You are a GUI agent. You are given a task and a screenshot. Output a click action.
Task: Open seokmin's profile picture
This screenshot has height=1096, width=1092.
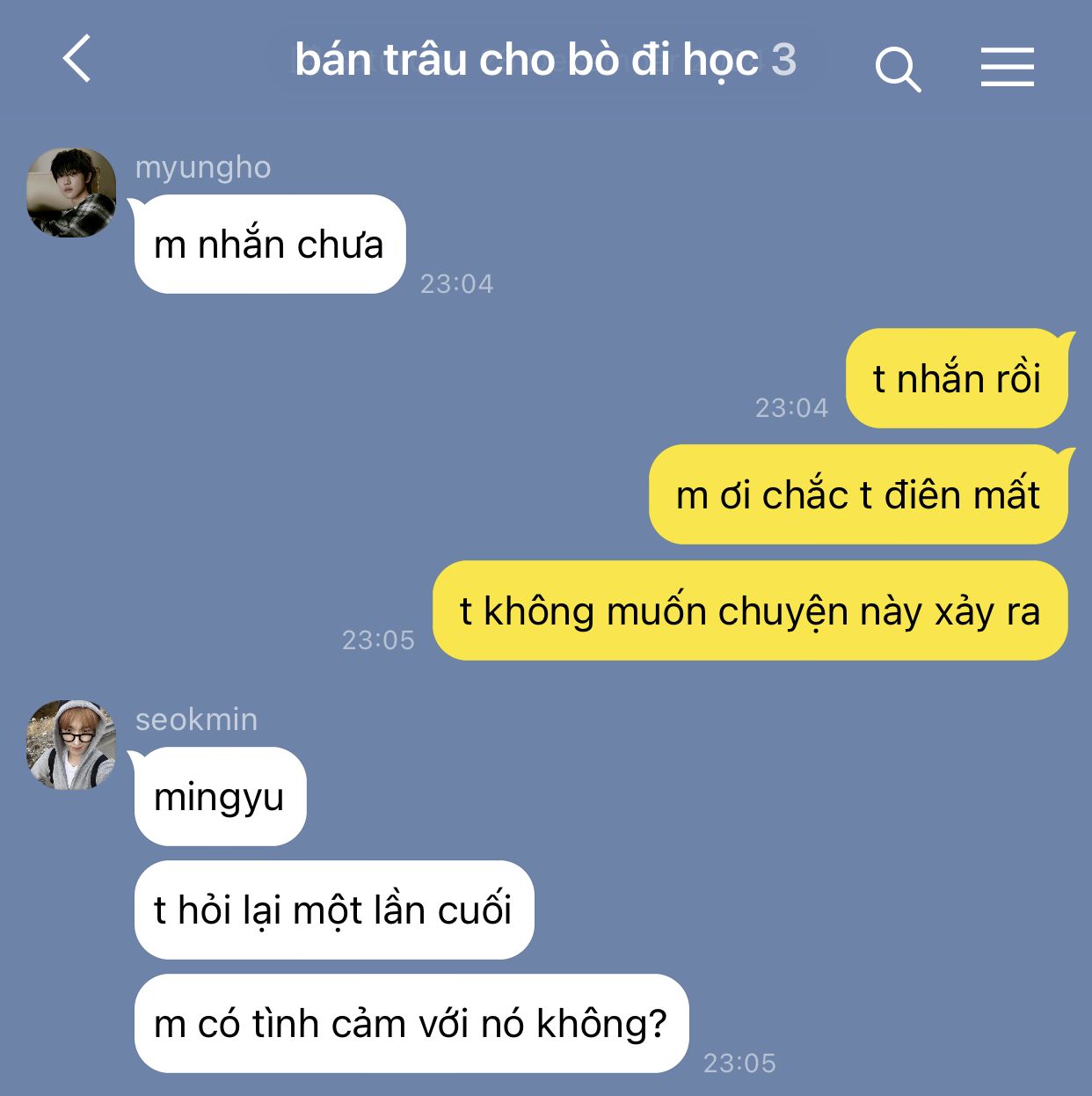pyautogui.click(x=71, y=745)
